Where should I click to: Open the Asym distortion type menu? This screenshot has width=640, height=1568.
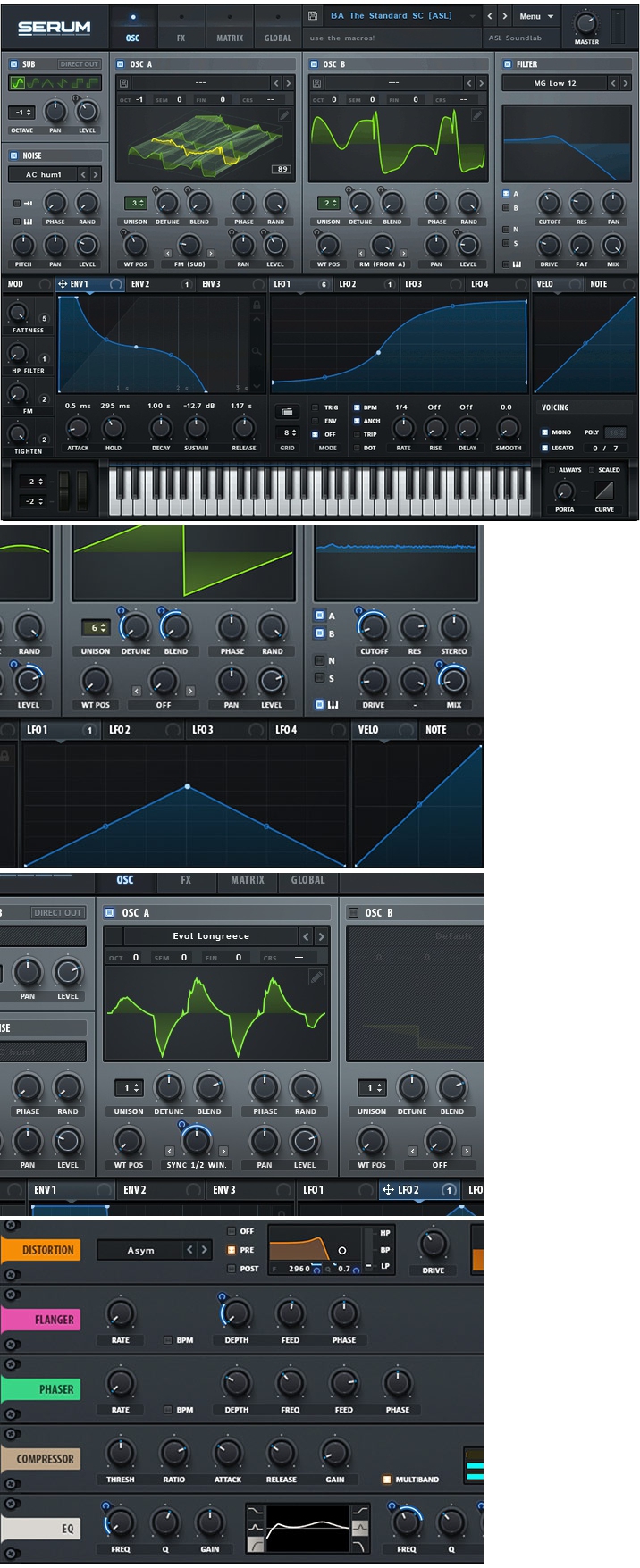[x=139, y=1250]
